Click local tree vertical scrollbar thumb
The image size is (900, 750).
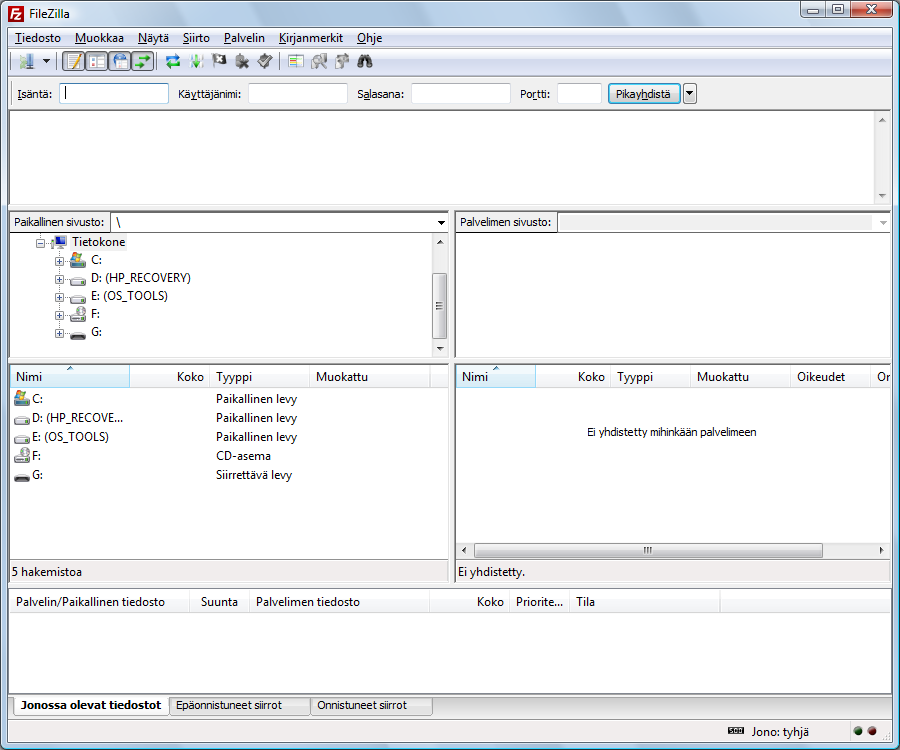coord(440,306)
